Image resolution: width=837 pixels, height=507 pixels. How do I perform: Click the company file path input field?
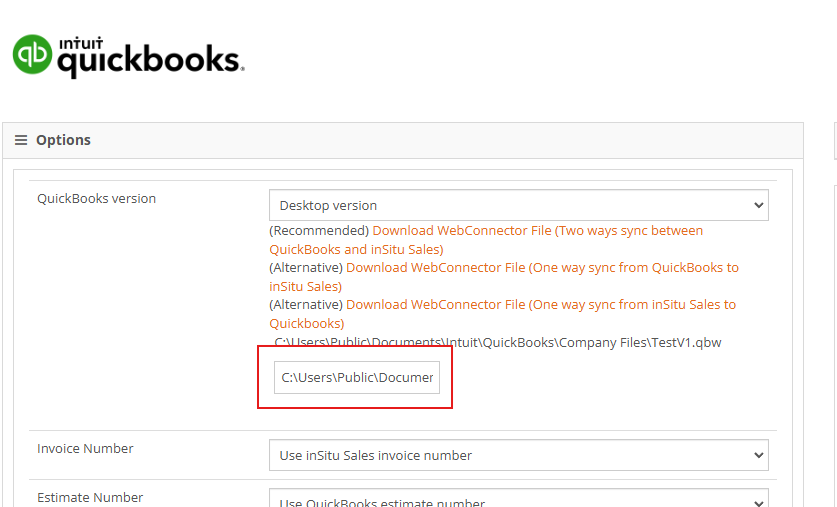pyautogui.click(x=357, y=377)
